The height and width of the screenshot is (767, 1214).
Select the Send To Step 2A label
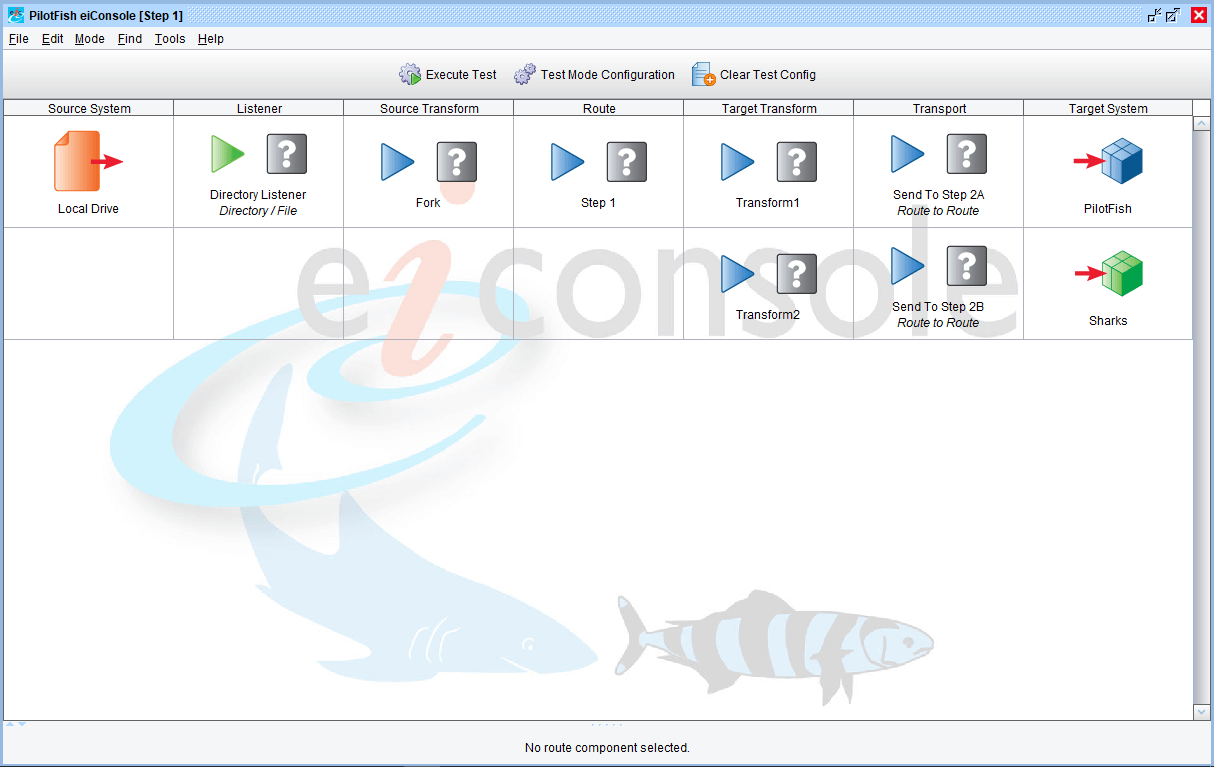point(938,195)
